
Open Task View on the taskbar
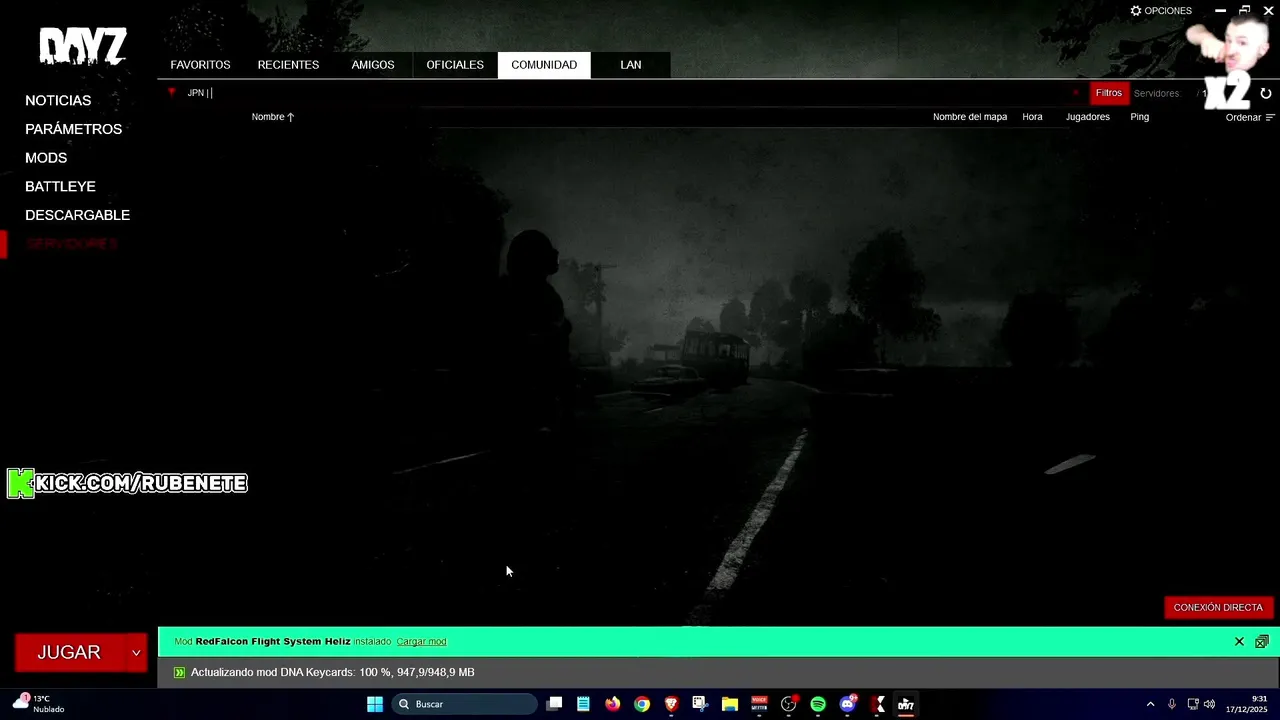pyautogui.click(x=554, y=704)
